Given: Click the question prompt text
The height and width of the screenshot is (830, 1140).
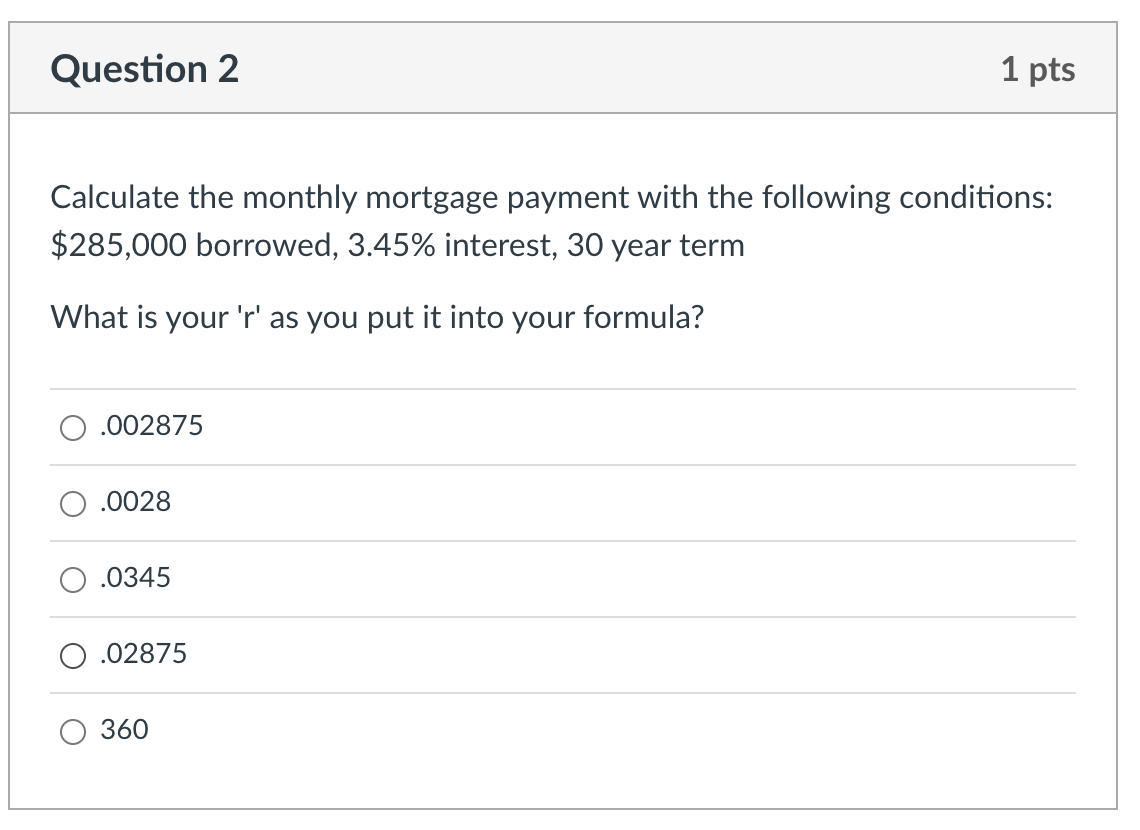Looking at the screenshot, I should [550, 198].
